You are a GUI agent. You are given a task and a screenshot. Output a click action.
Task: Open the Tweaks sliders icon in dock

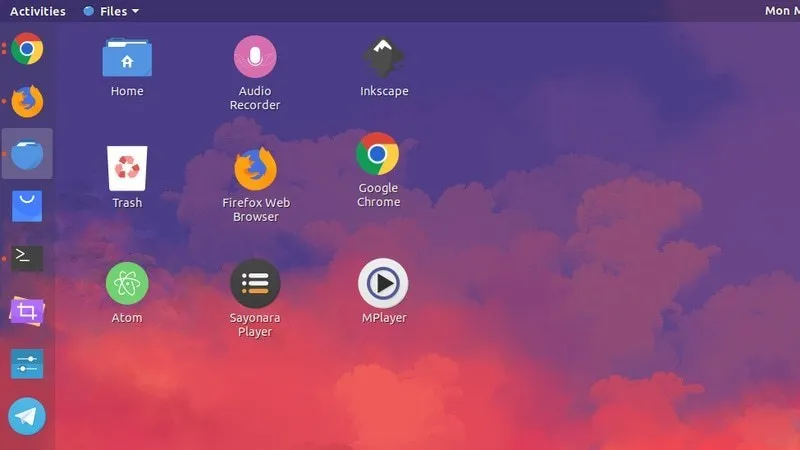pos(27,364)
